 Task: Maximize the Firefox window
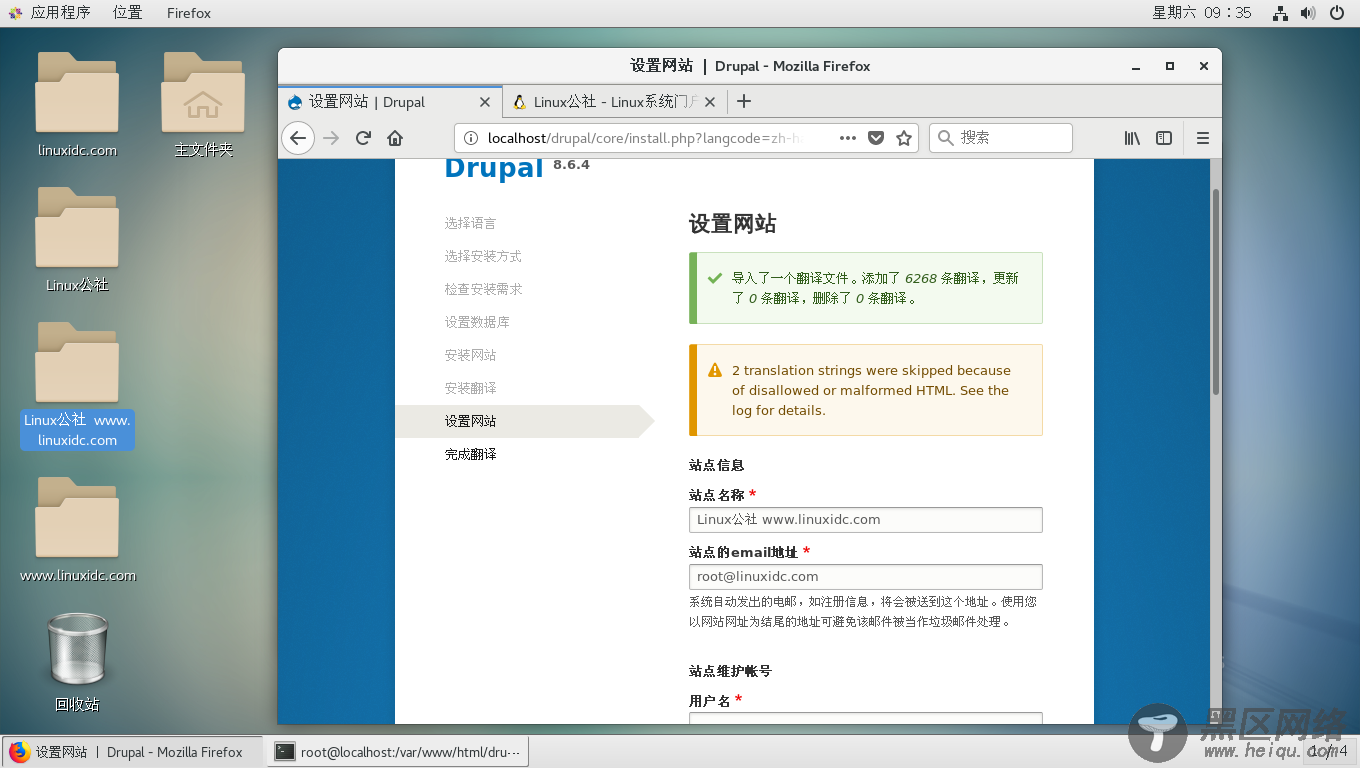coord(1169,66)
